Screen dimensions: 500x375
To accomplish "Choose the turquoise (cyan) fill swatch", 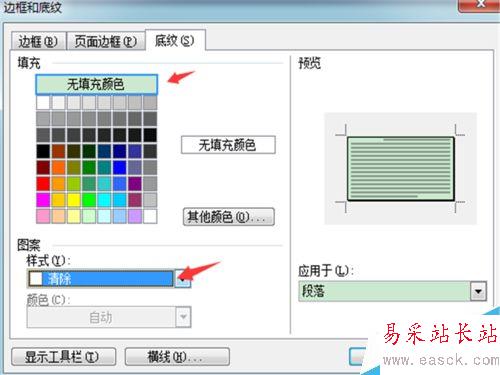I will click(x=104, y=200).
